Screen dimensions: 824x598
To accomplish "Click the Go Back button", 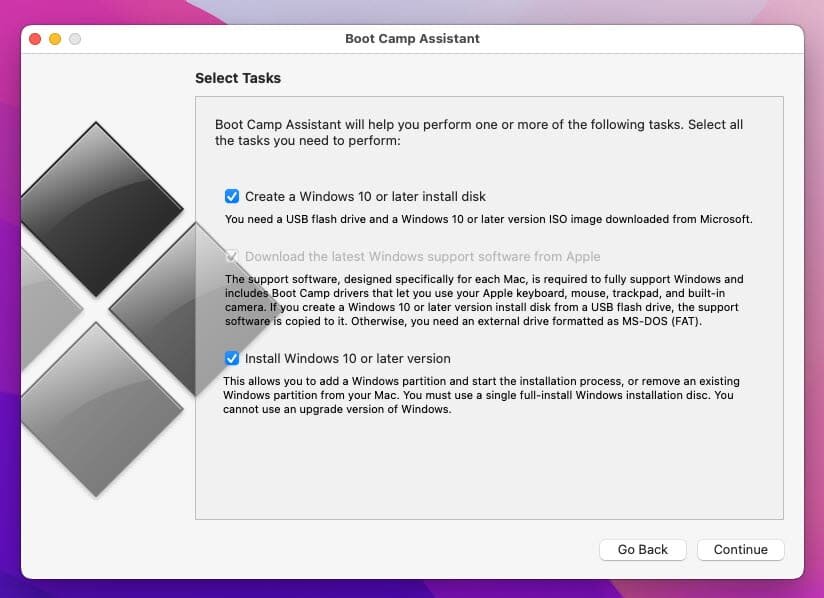I will 642,550.
